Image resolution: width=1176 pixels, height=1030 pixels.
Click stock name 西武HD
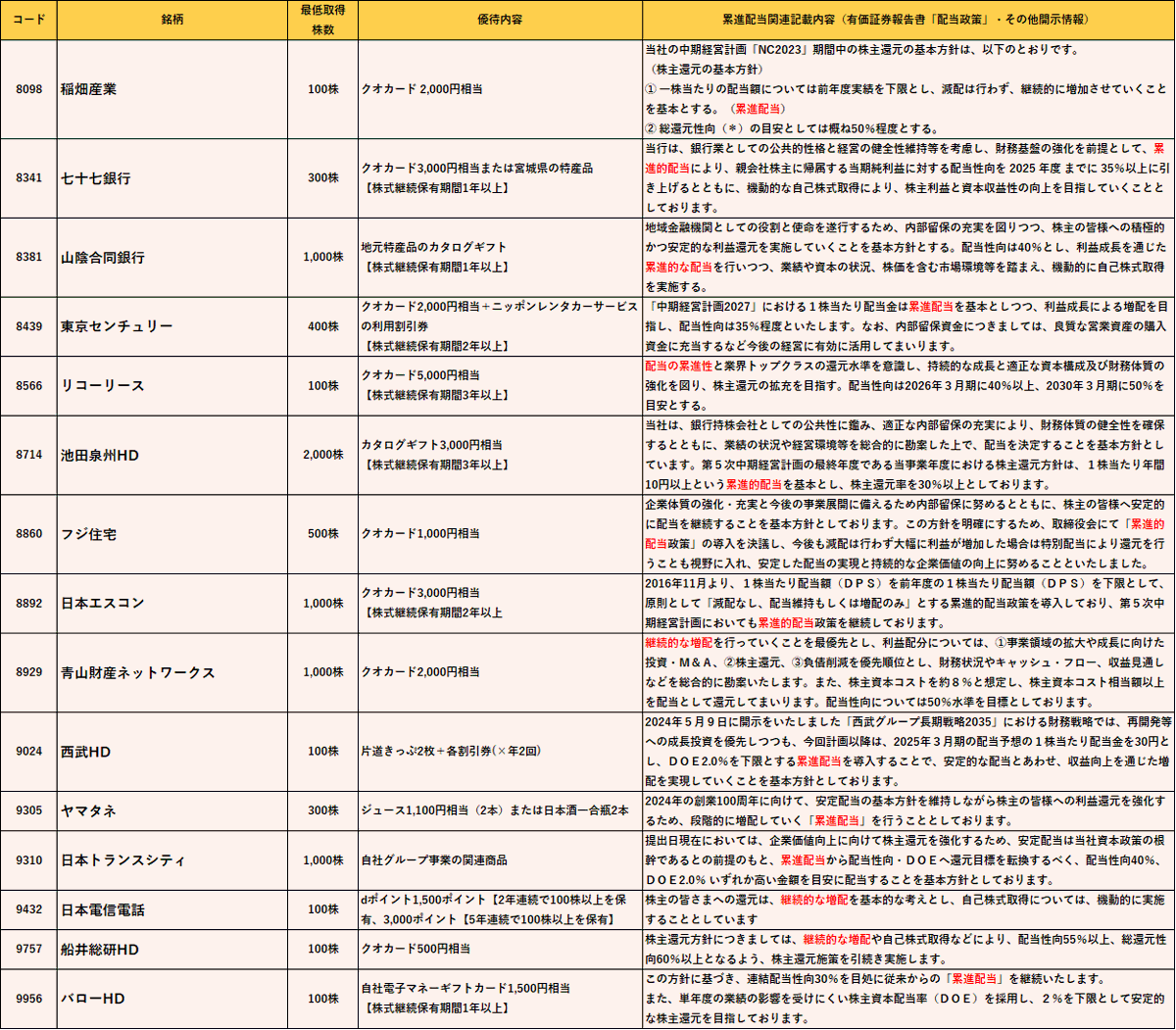pyautogui.click(x=86, y=752)
